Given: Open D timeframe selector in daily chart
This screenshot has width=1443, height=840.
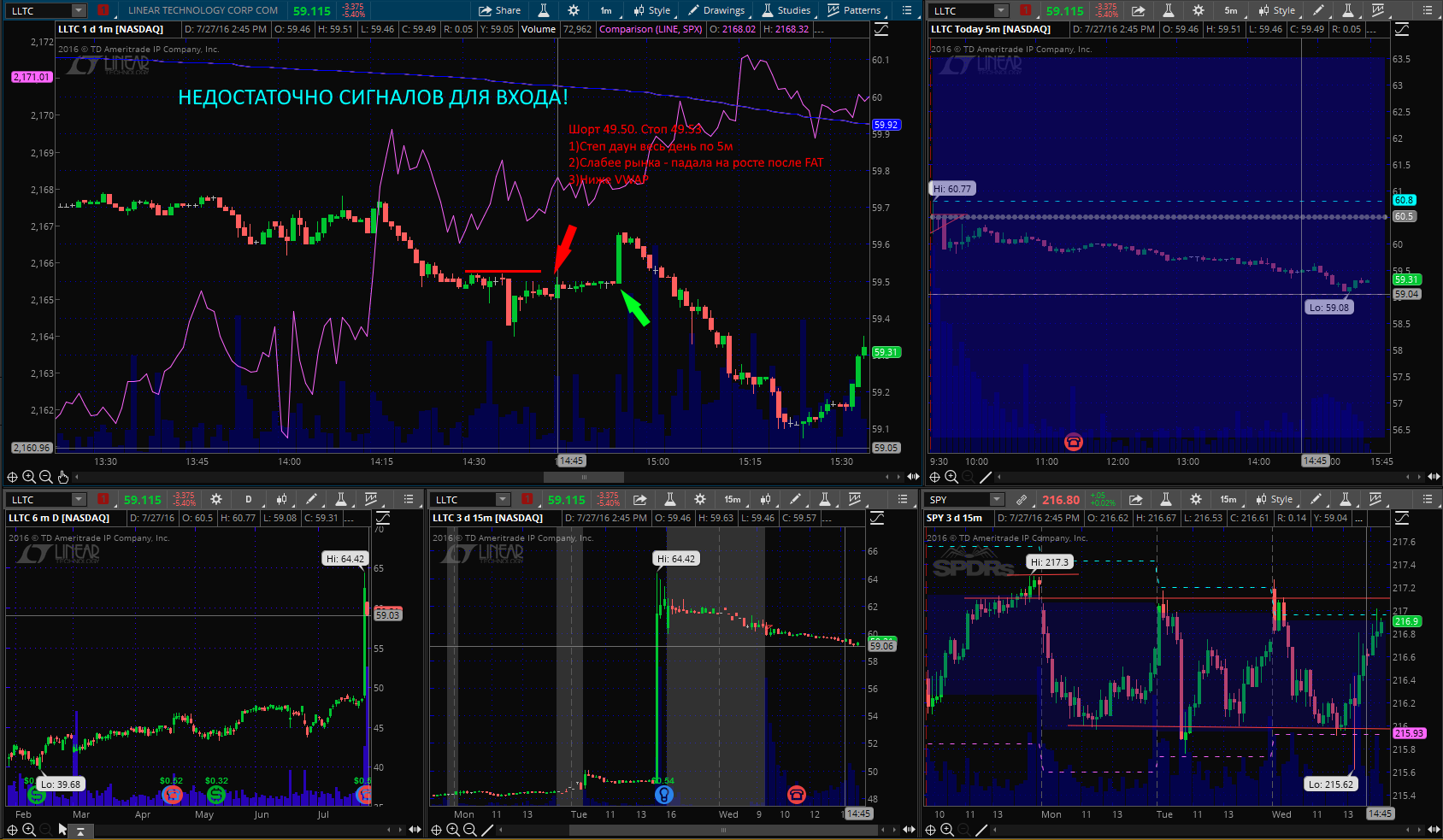Looking at the screenshot, I should tap(249, 499).
